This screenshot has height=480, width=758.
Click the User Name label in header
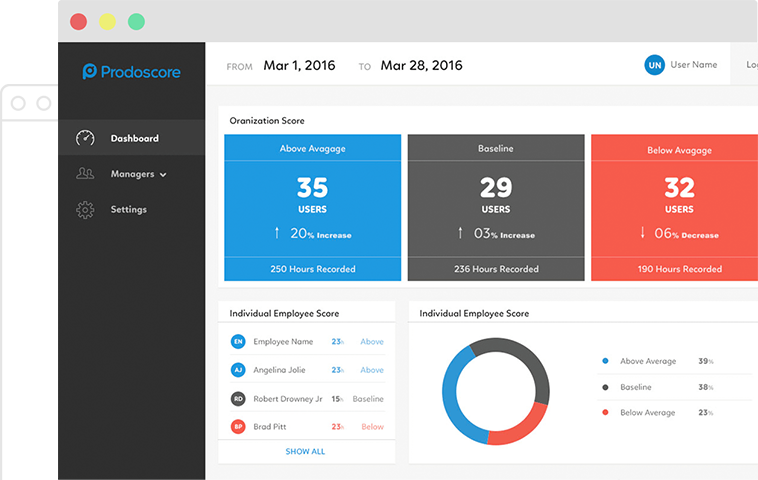click(x=694, y=65)
